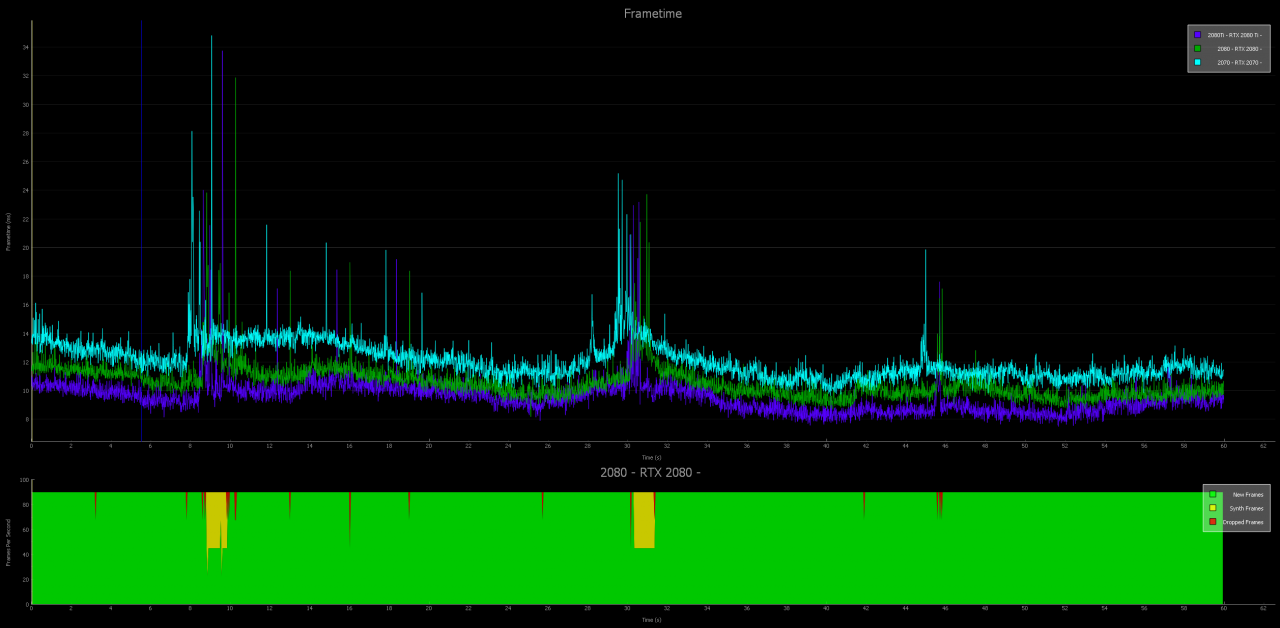Click the 'Frametime' chart title
This screenshot has height=628, width=1280.
coord(653,14)
